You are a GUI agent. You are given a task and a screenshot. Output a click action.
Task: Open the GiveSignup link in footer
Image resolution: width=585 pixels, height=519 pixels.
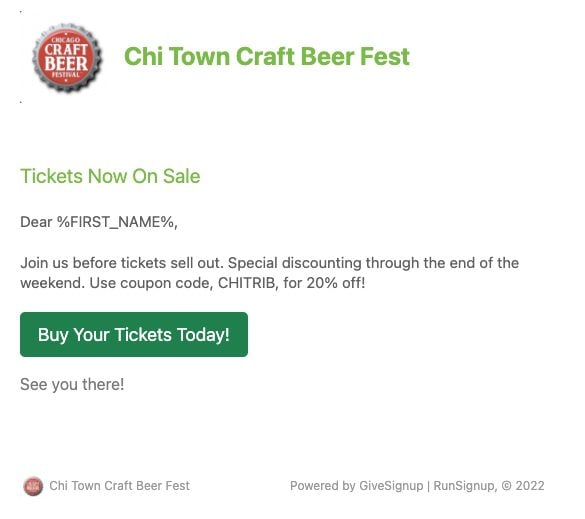(x=391, y=486)
